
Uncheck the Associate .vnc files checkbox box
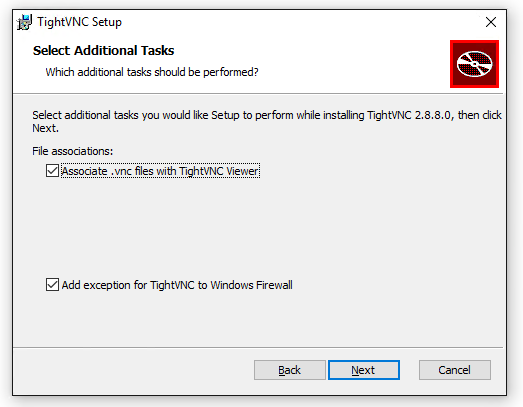(52, 170)
